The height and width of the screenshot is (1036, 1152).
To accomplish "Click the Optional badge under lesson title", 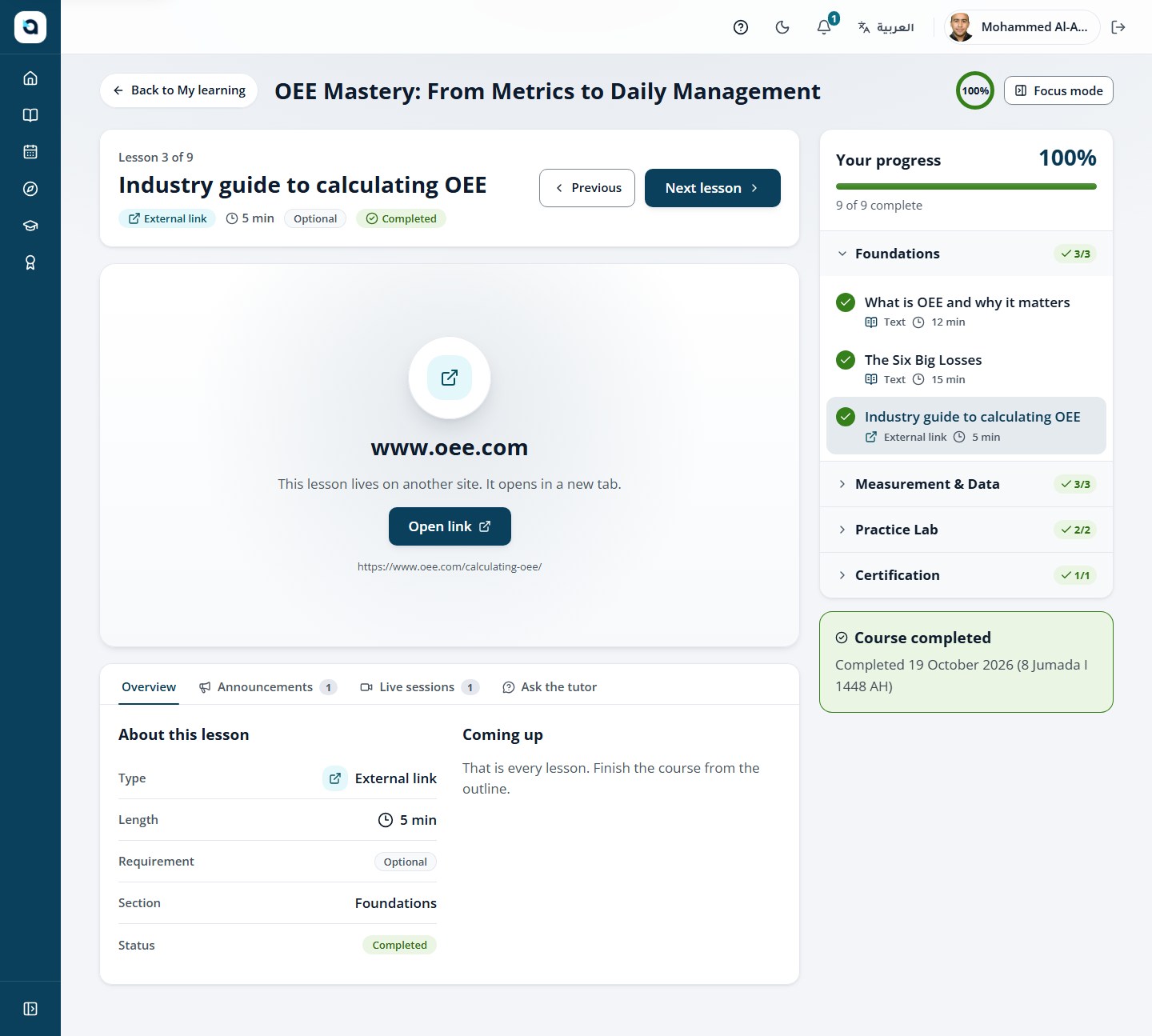I will pyautogui.click(x=315, y=218).
